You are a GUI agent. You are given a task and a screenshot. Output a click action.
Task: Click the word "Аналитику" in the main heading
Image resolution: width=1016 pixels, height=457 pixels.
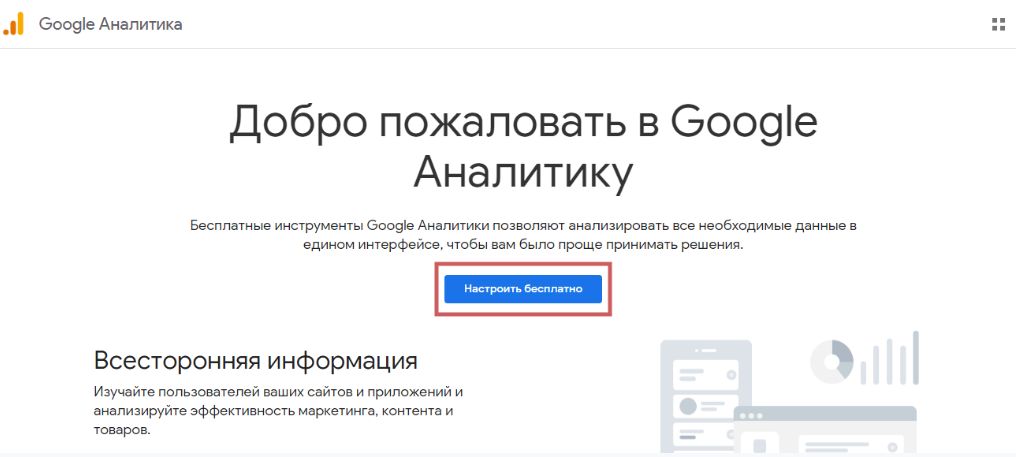pyautogui.click(x=523, y=174)
